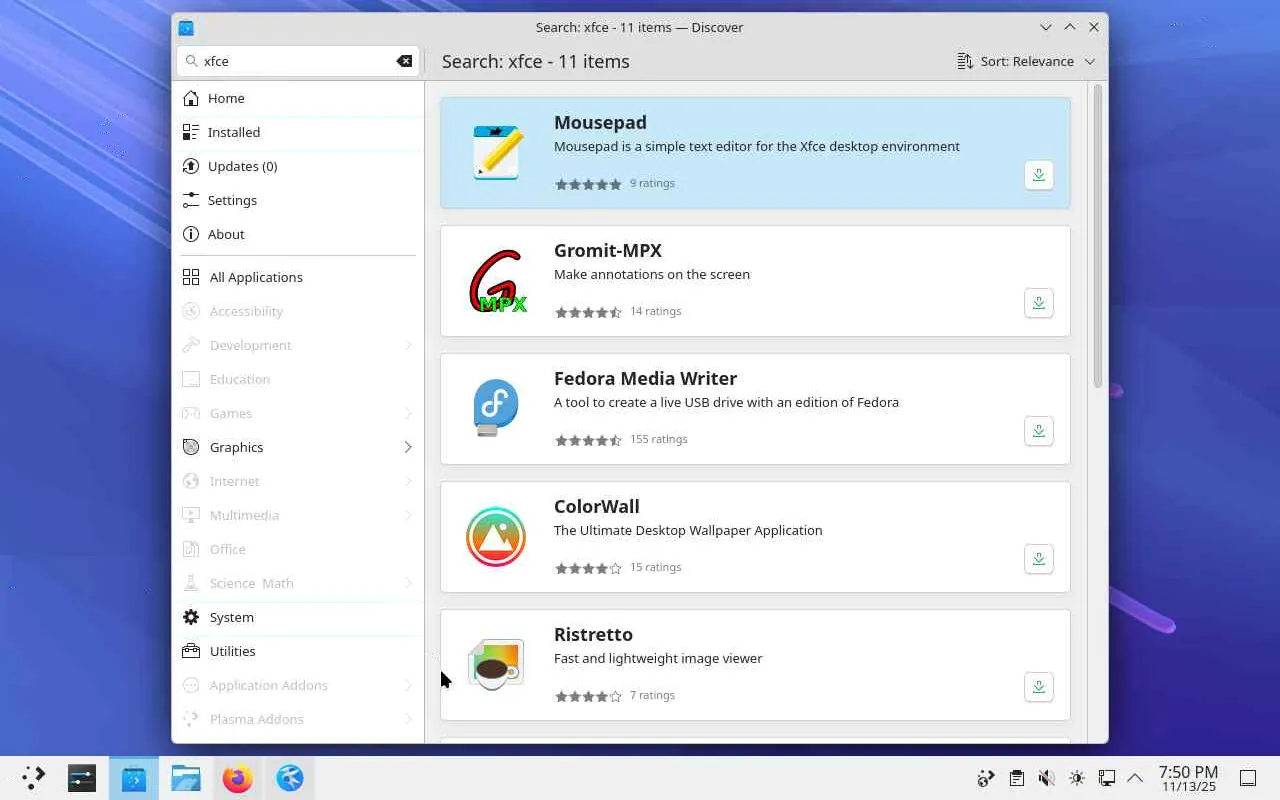
Task: Open the Gromit-MPX app title
Action: pos(608,250)
